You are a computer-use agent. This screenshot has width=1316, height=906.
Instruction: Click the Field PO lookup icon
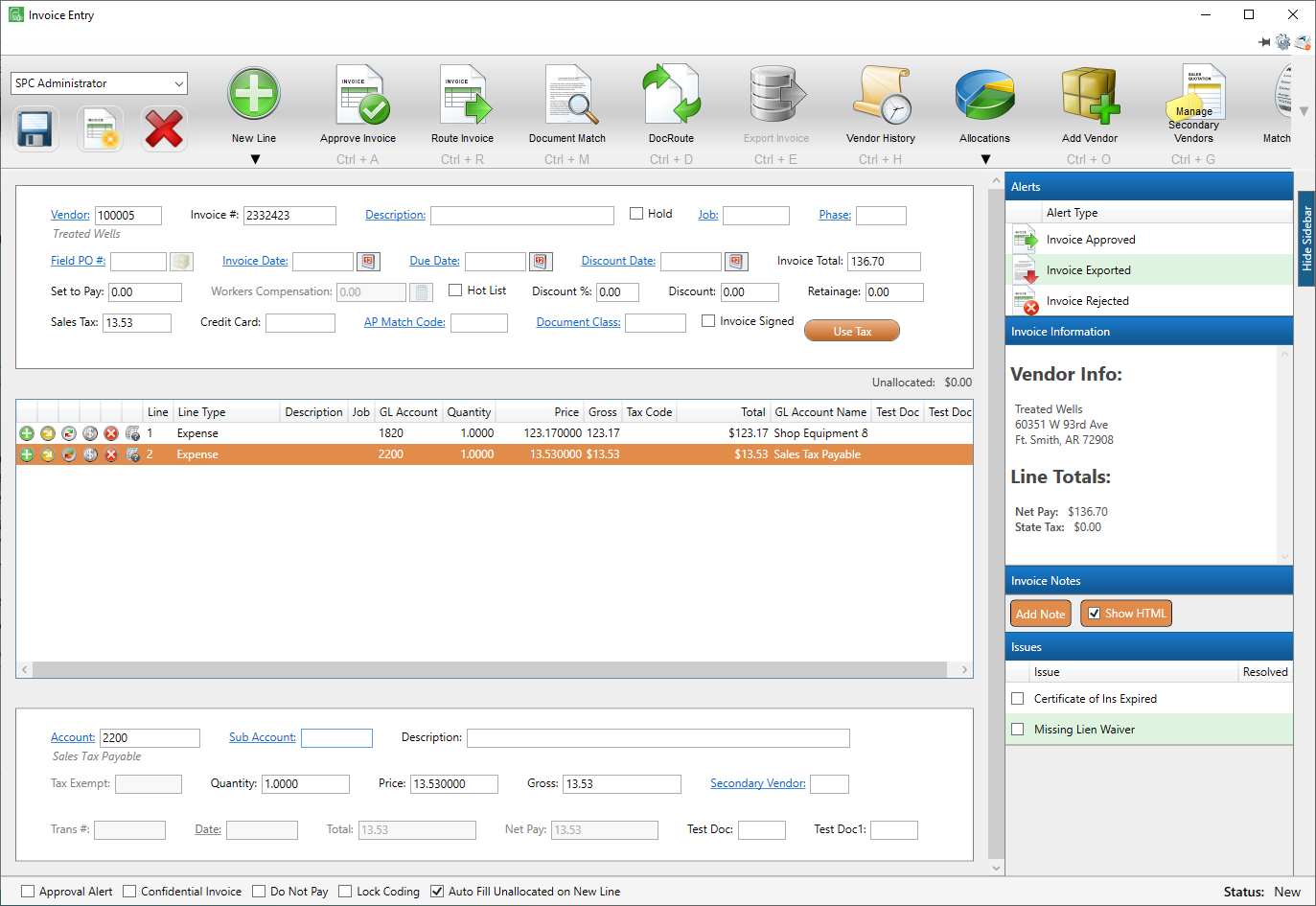pos(181,261)
